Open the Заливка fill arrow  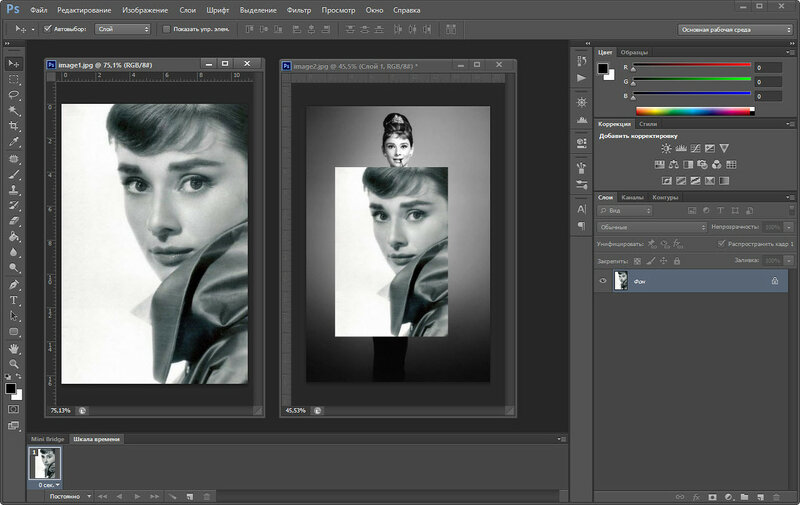tap(789, 261)
